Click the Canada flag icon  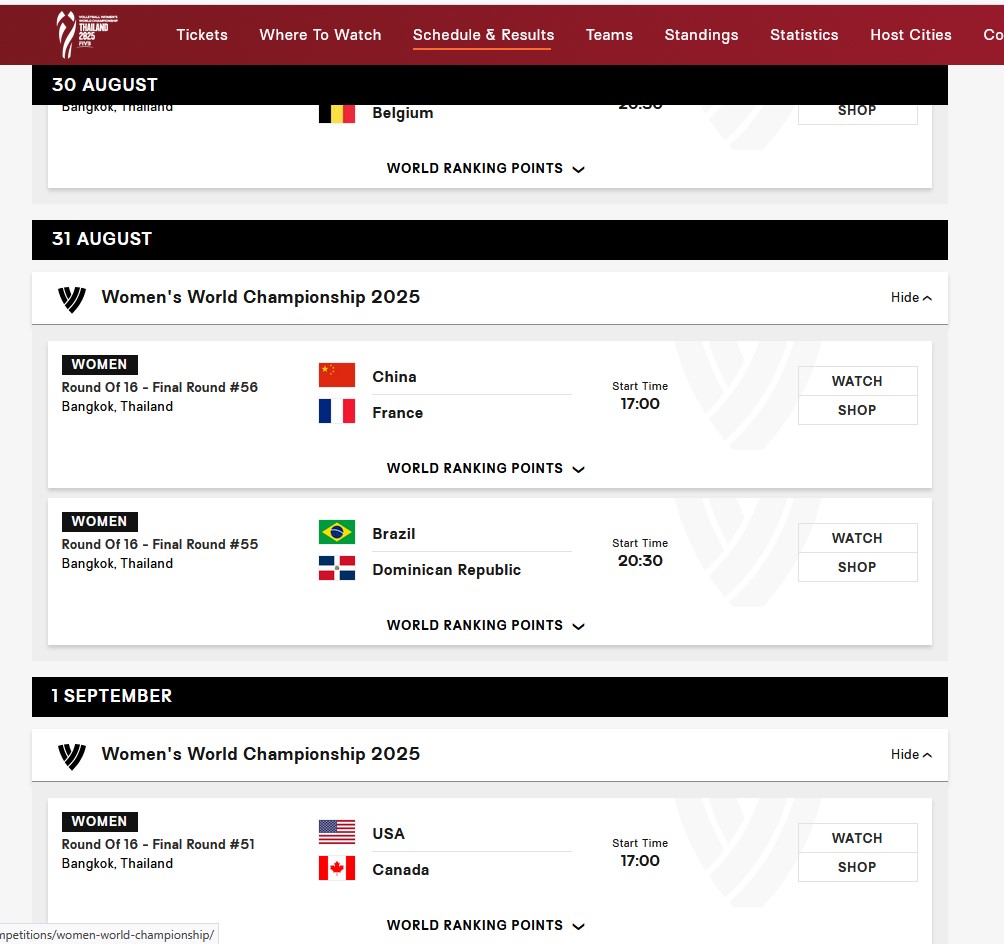pyautogui.click(x=337, y=868)
